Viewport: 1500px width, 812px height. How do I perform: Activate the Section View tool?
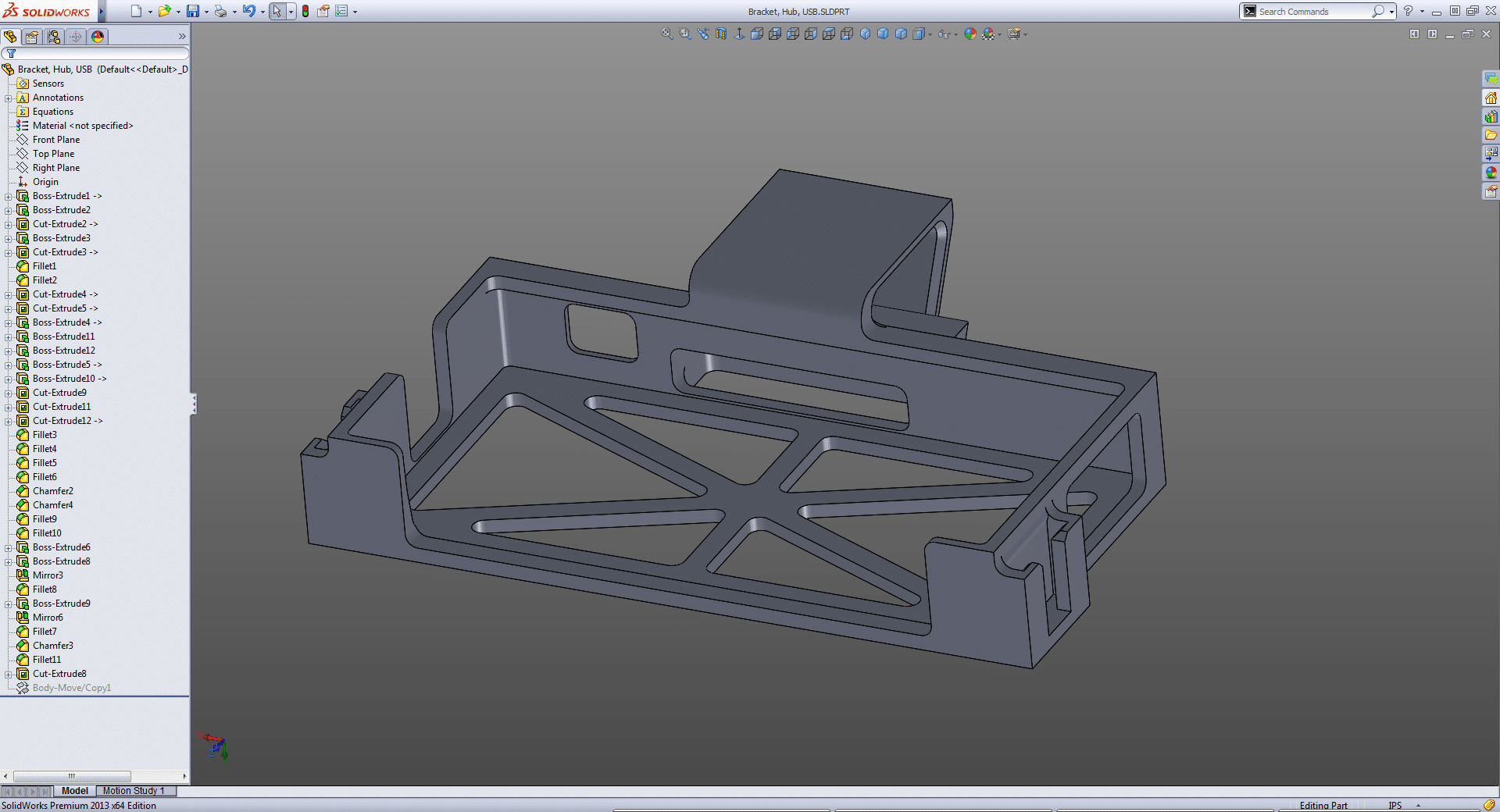coord(721,34)
